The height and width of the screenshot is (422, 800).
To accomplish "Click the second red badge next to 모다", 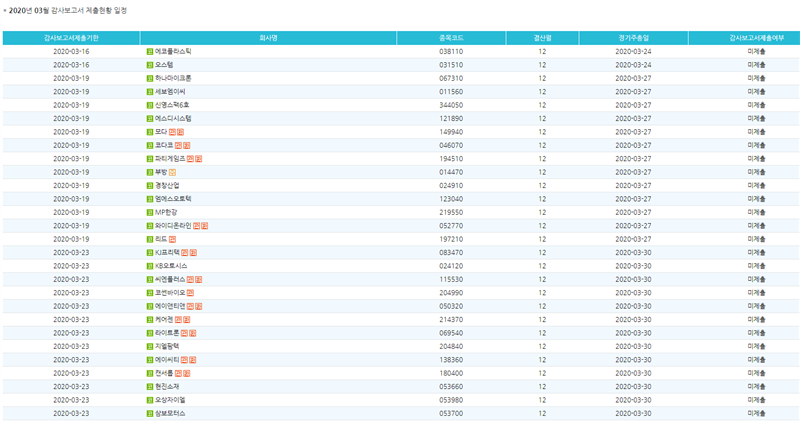I will (180, 132).
